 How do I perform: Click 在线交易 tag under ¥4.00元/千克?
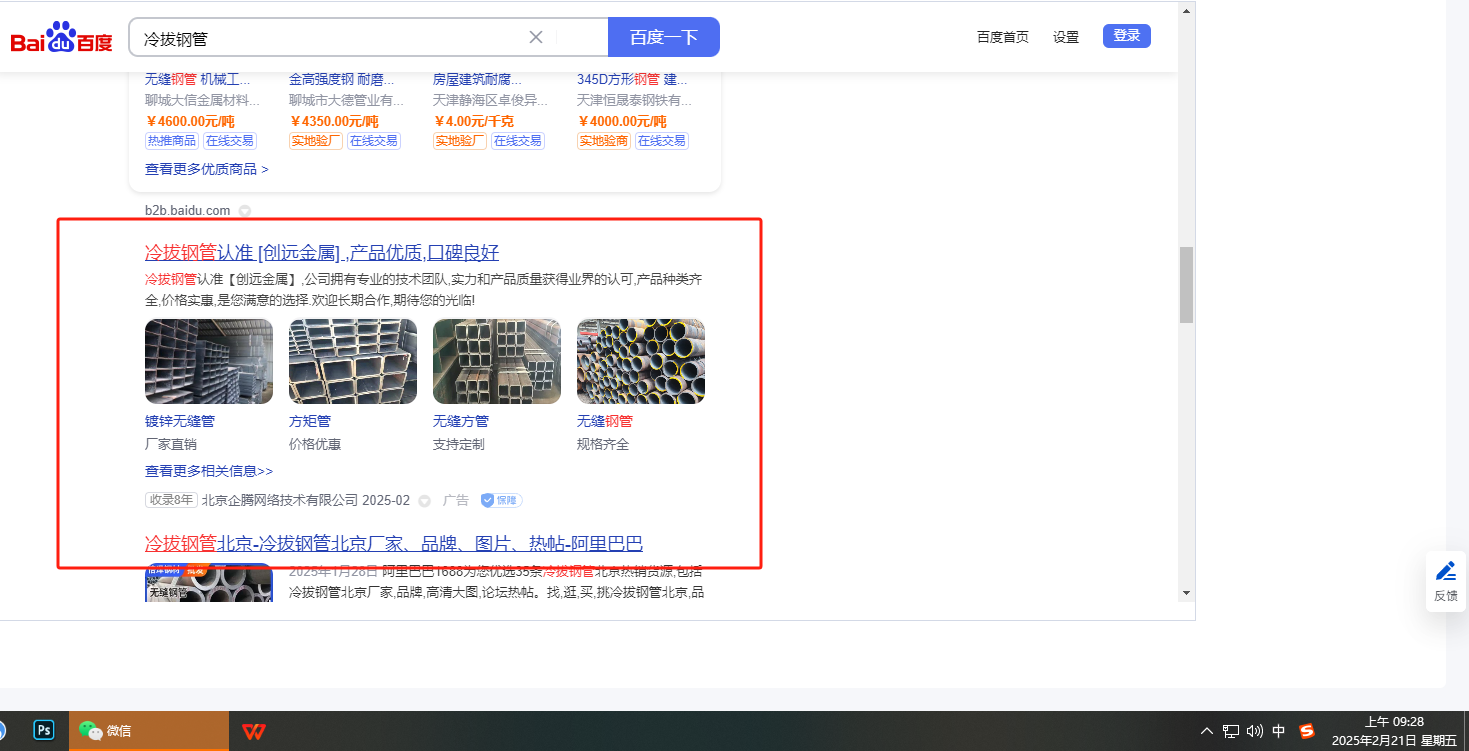point(518,141)
